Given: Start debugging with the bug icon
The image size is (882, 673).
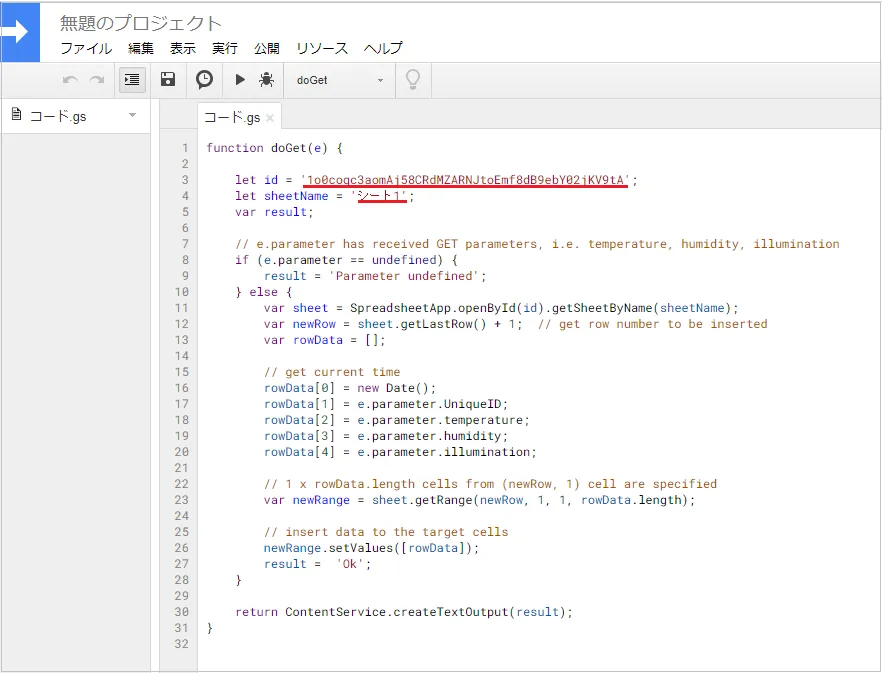Looking at the screenshot, I should [267, 80].
